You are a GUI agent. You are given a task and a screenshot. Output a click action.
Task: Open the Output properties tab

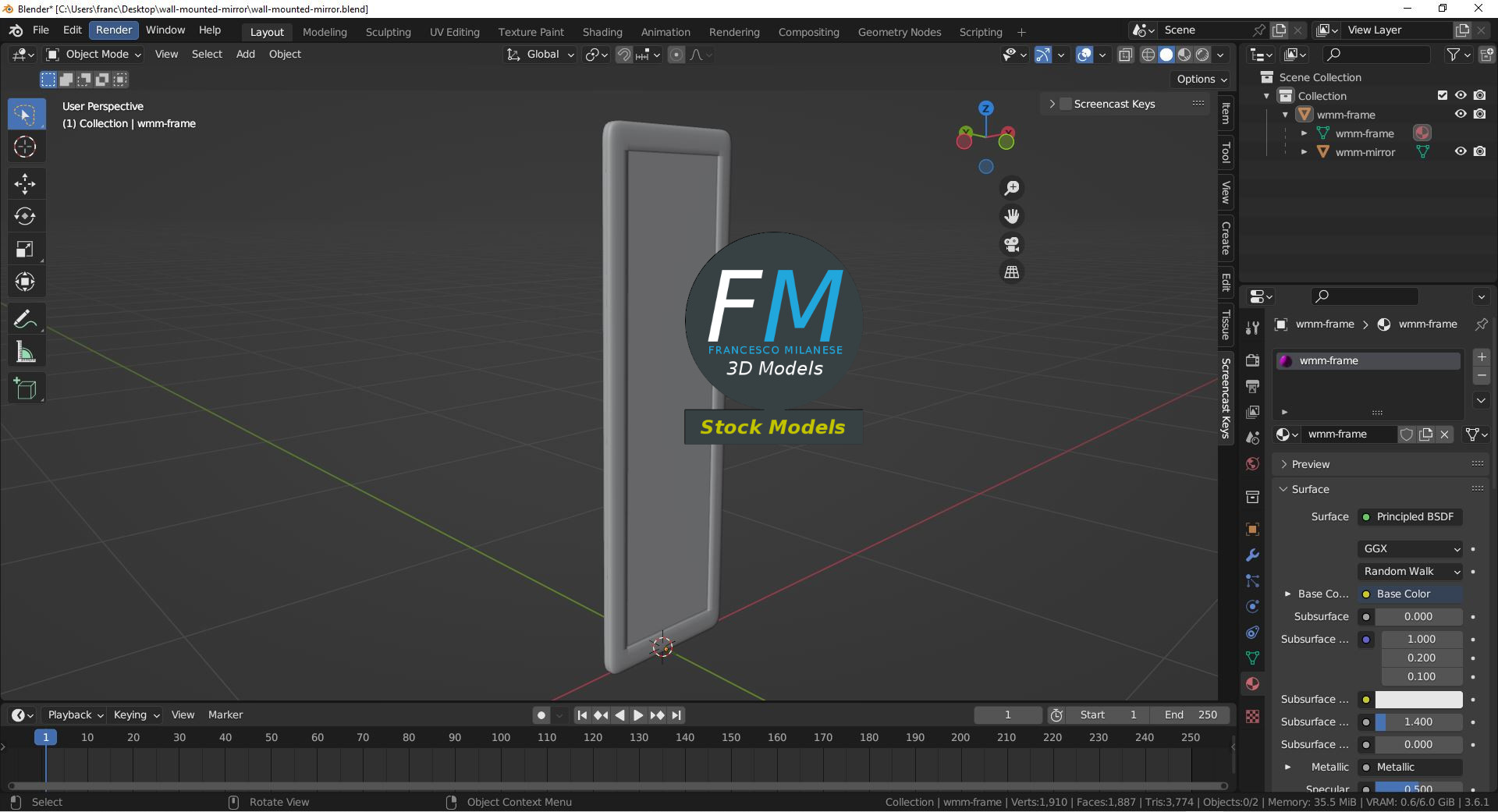click(1252, 386)
